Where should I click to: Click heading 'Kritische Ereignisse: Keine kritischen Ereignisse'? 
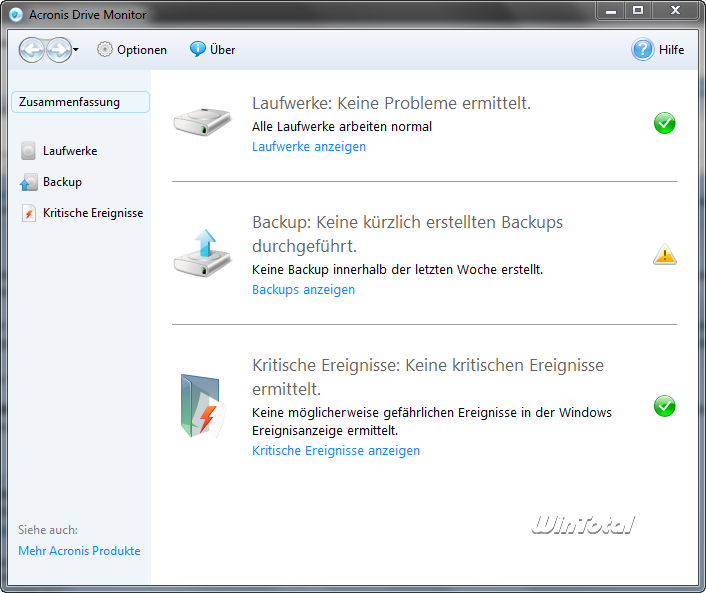(x=428, y=365)
